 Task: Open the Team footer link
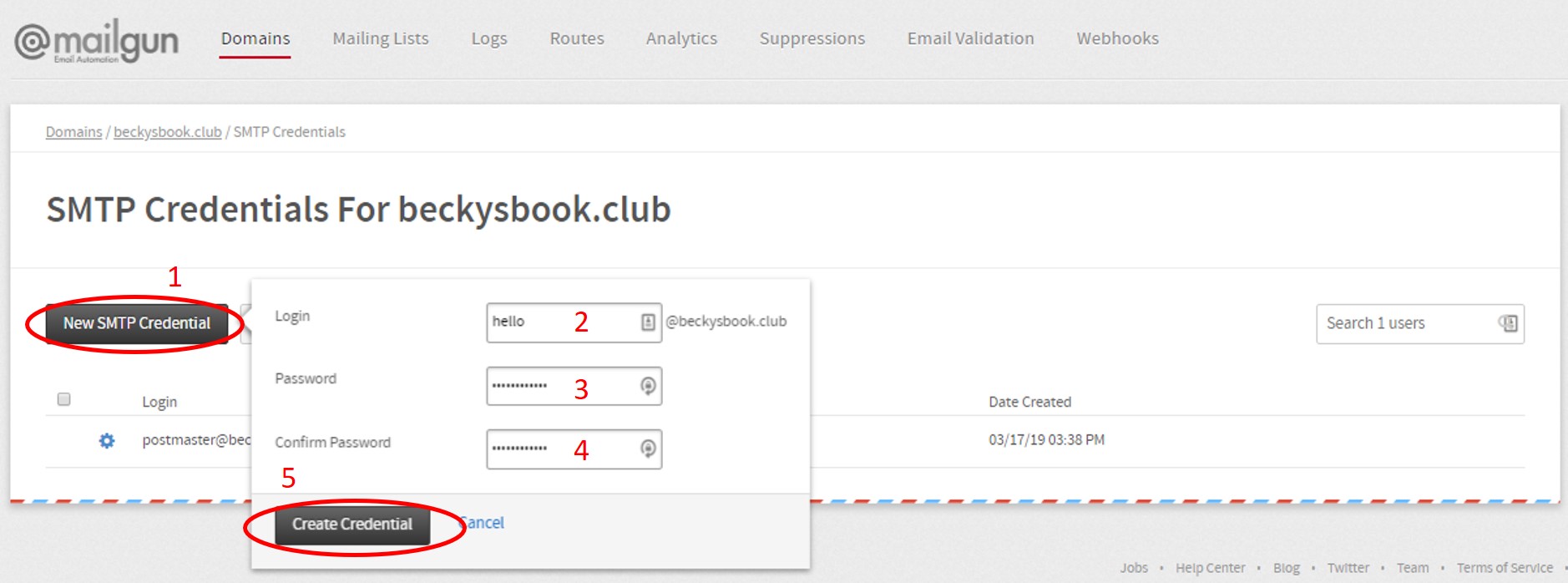tap(1413, 568)
